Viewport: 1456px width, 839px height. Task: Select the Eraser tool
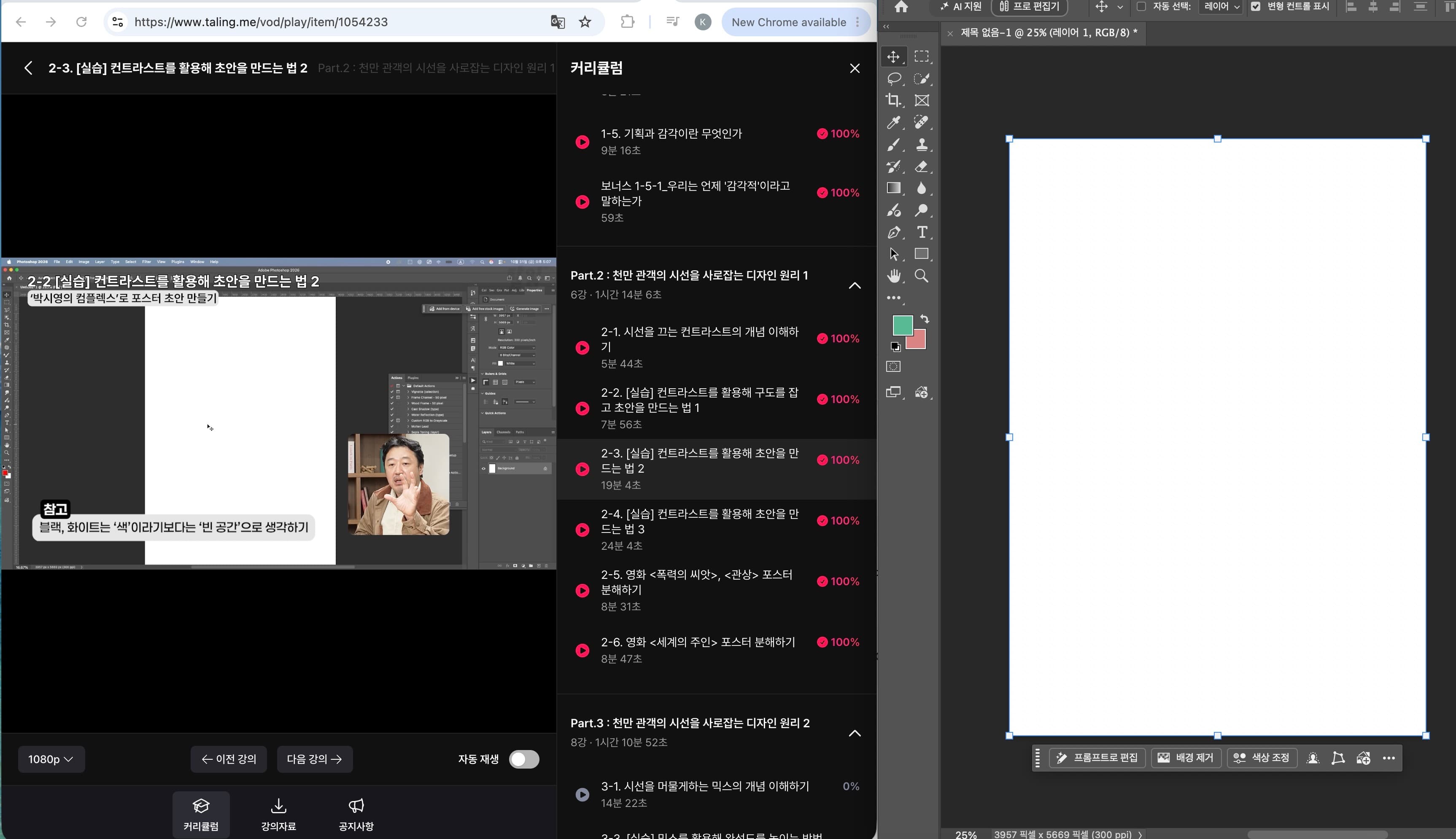coord(922,167)
